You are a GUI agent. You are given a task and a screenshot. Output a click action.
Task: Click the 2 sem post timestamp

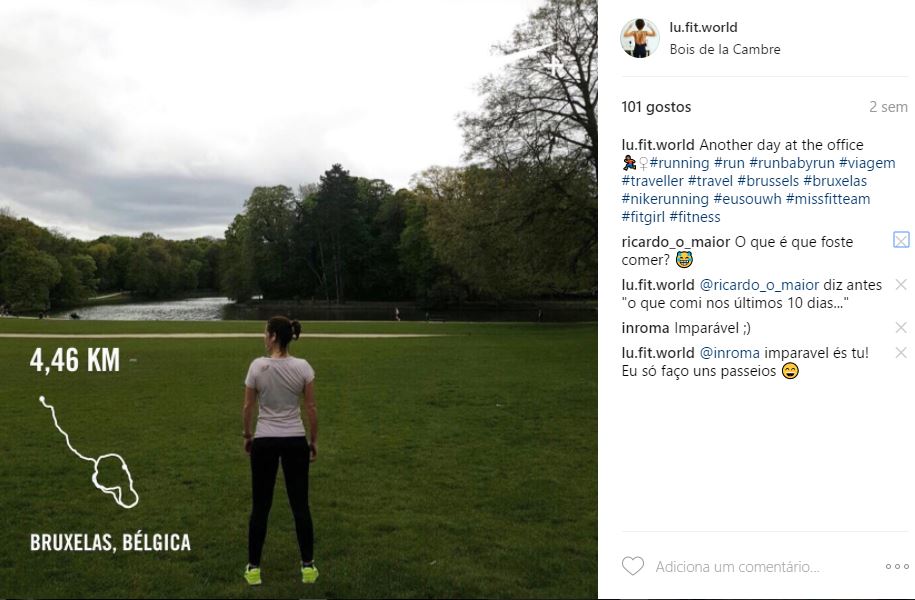point(888,107)
